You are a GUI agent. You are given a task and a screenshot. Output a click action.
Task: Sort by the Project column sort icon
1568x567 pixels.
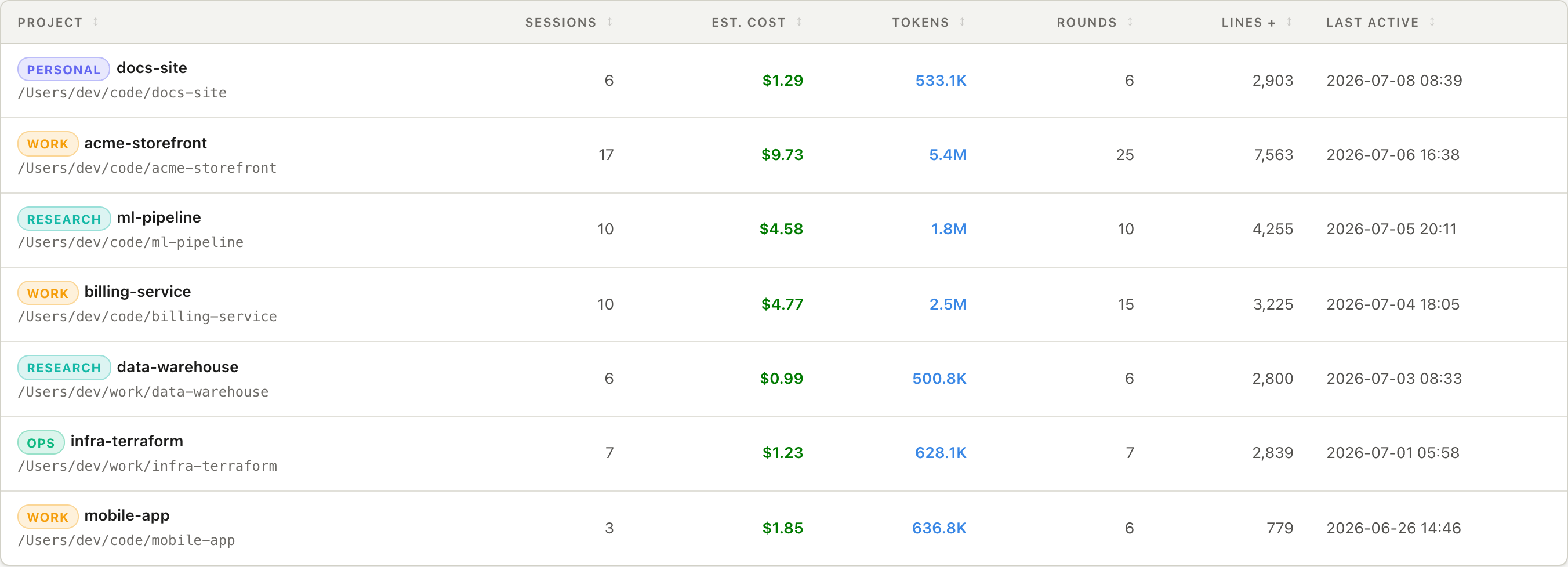pyautogui.click(x=96, y=22)
